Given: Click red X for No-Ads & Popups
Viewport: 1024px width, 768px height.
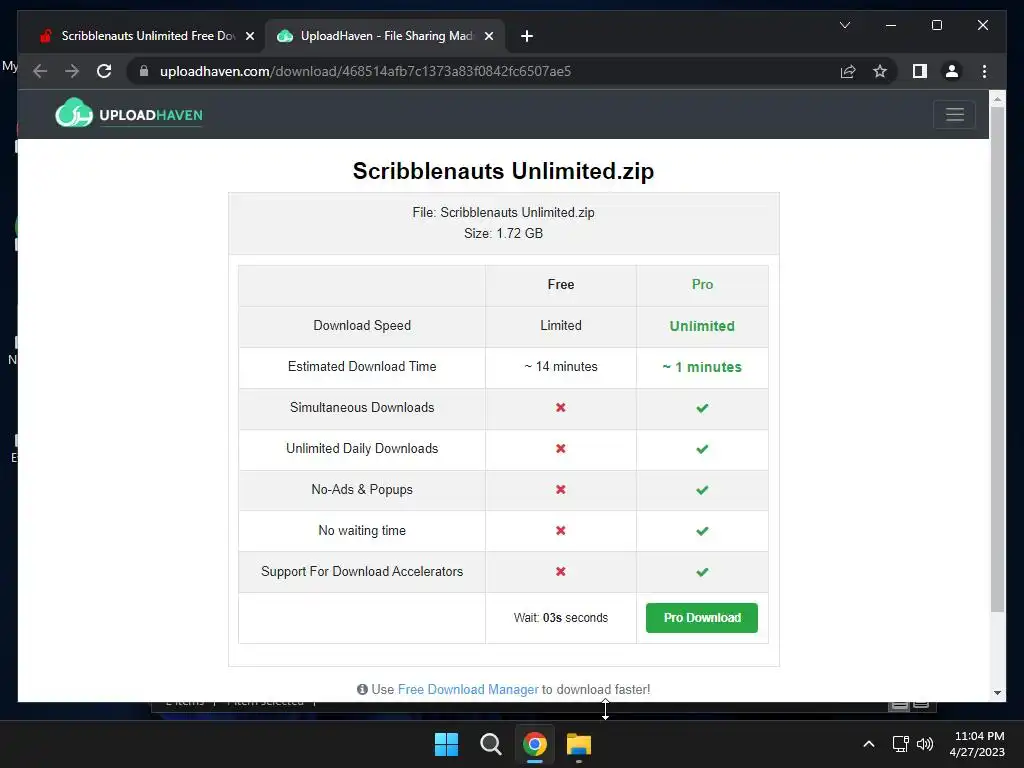Looking at the screenshot, I should (560, 490).
